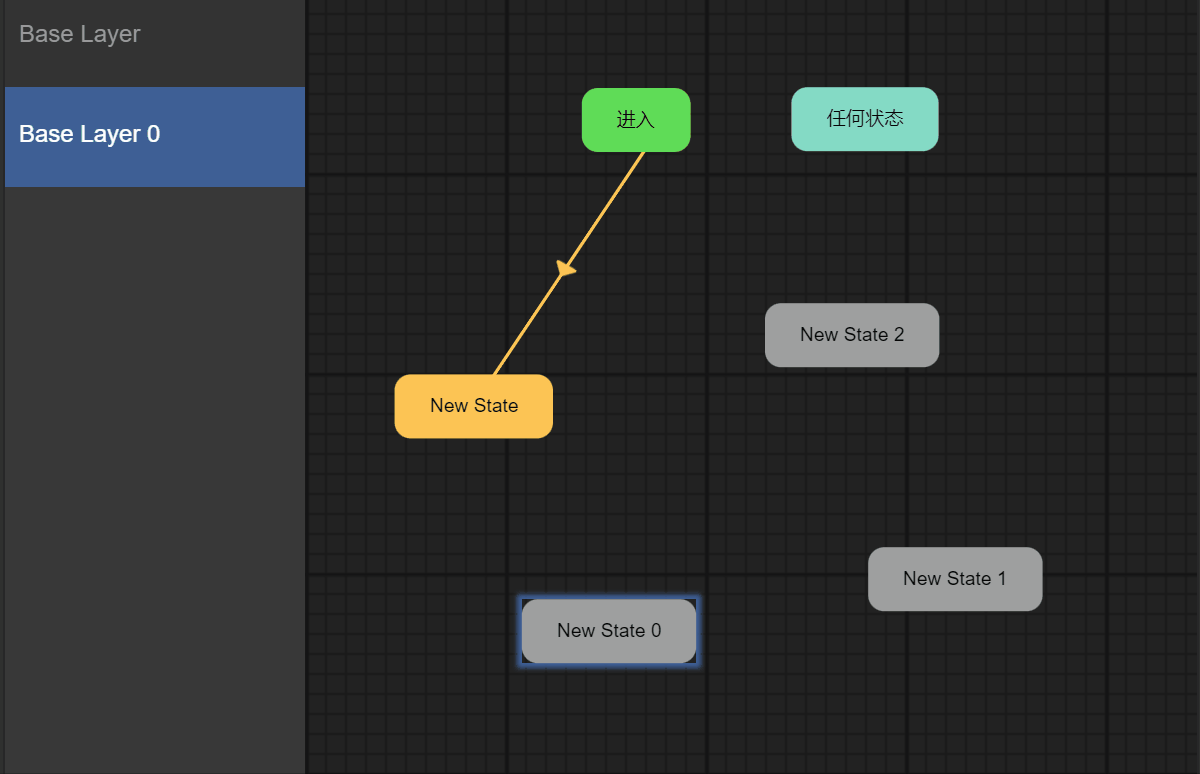Screen dimensions: 1200x774
Task: Select the transition line just above New State
Action: (x=510, y=351)
